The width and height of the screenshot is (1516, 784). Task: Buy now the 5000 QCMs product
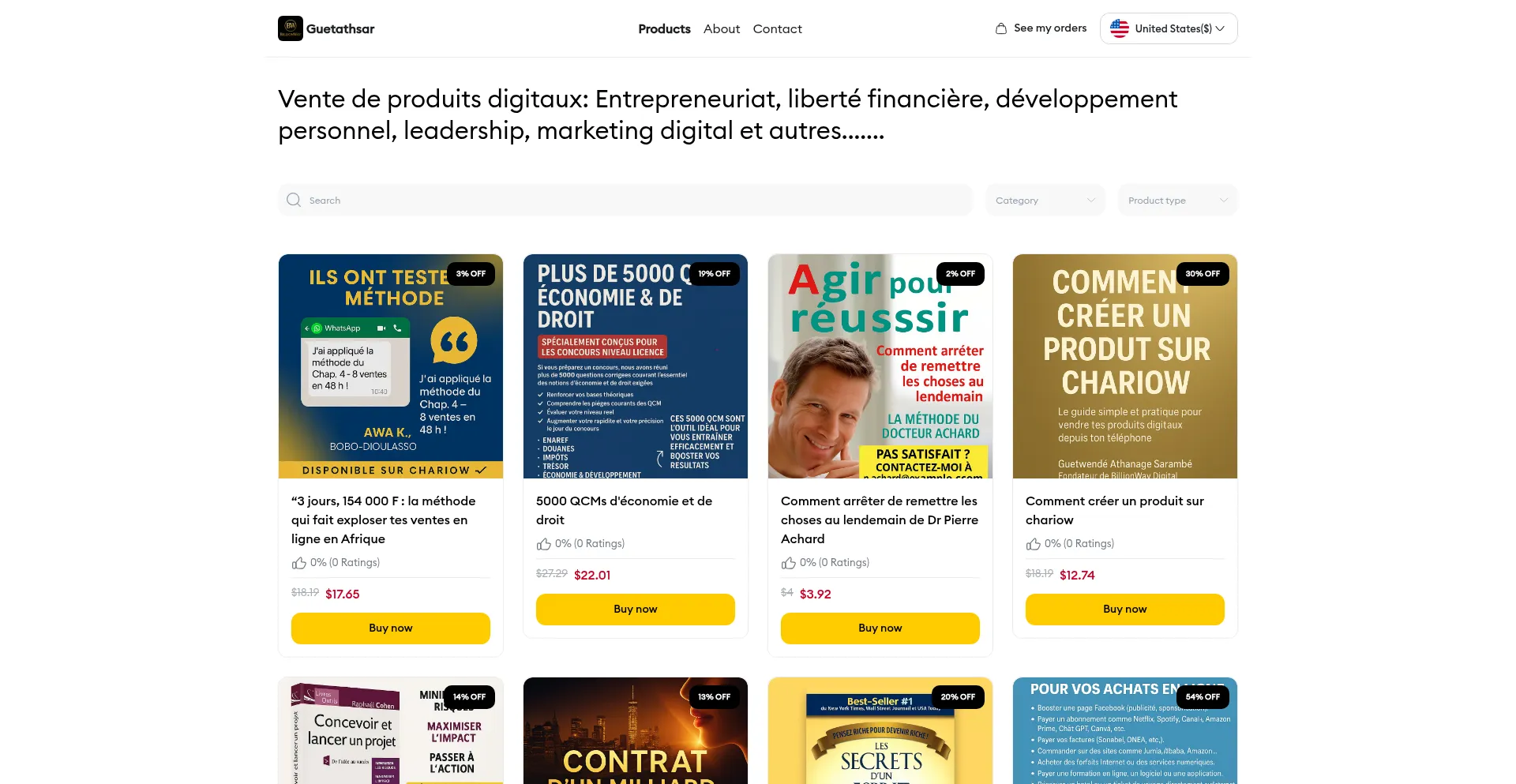coord(636,609)
